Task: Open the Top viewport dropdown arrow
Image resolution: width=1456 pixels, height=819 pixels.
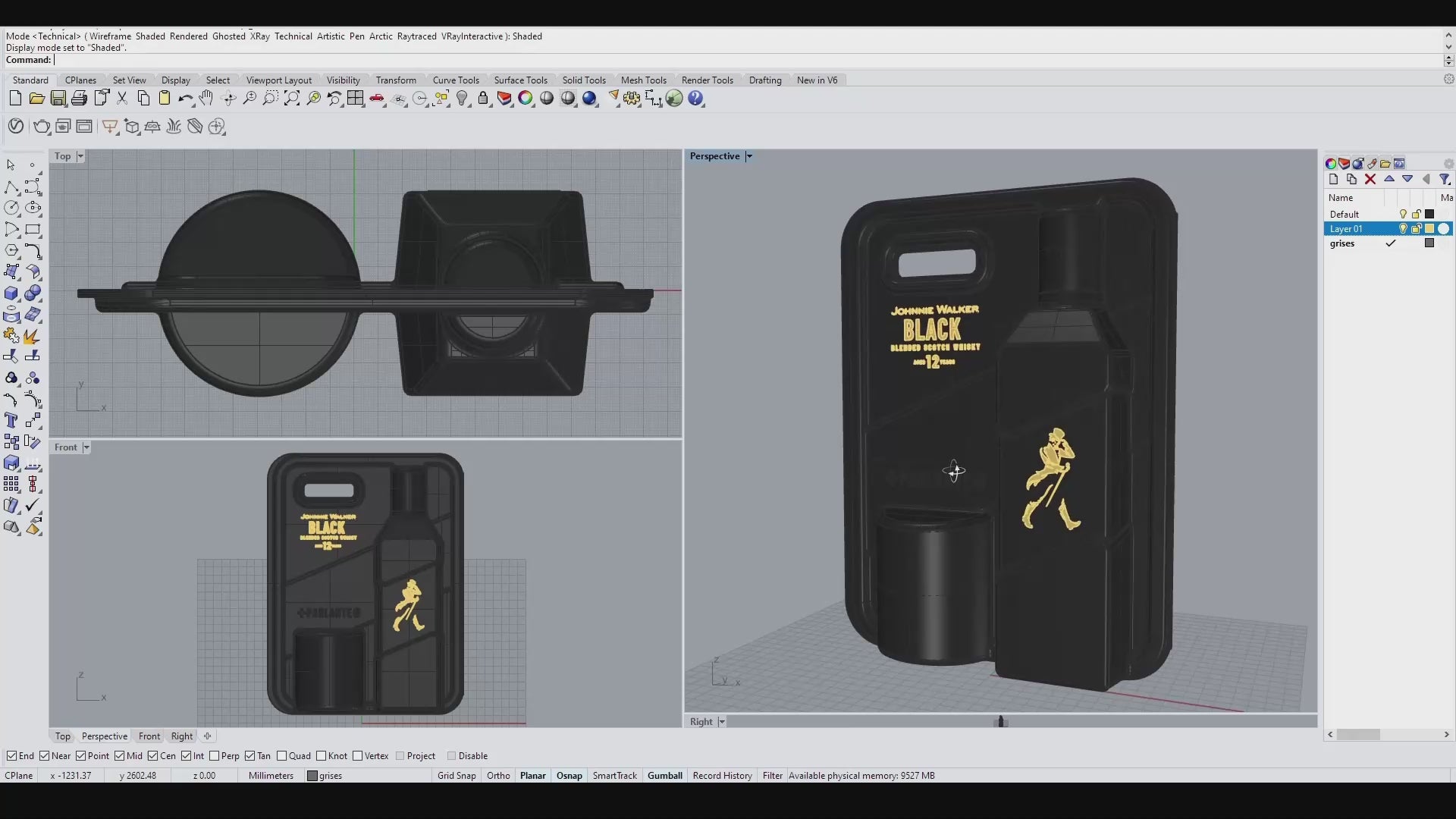Action: click(80, 156)
